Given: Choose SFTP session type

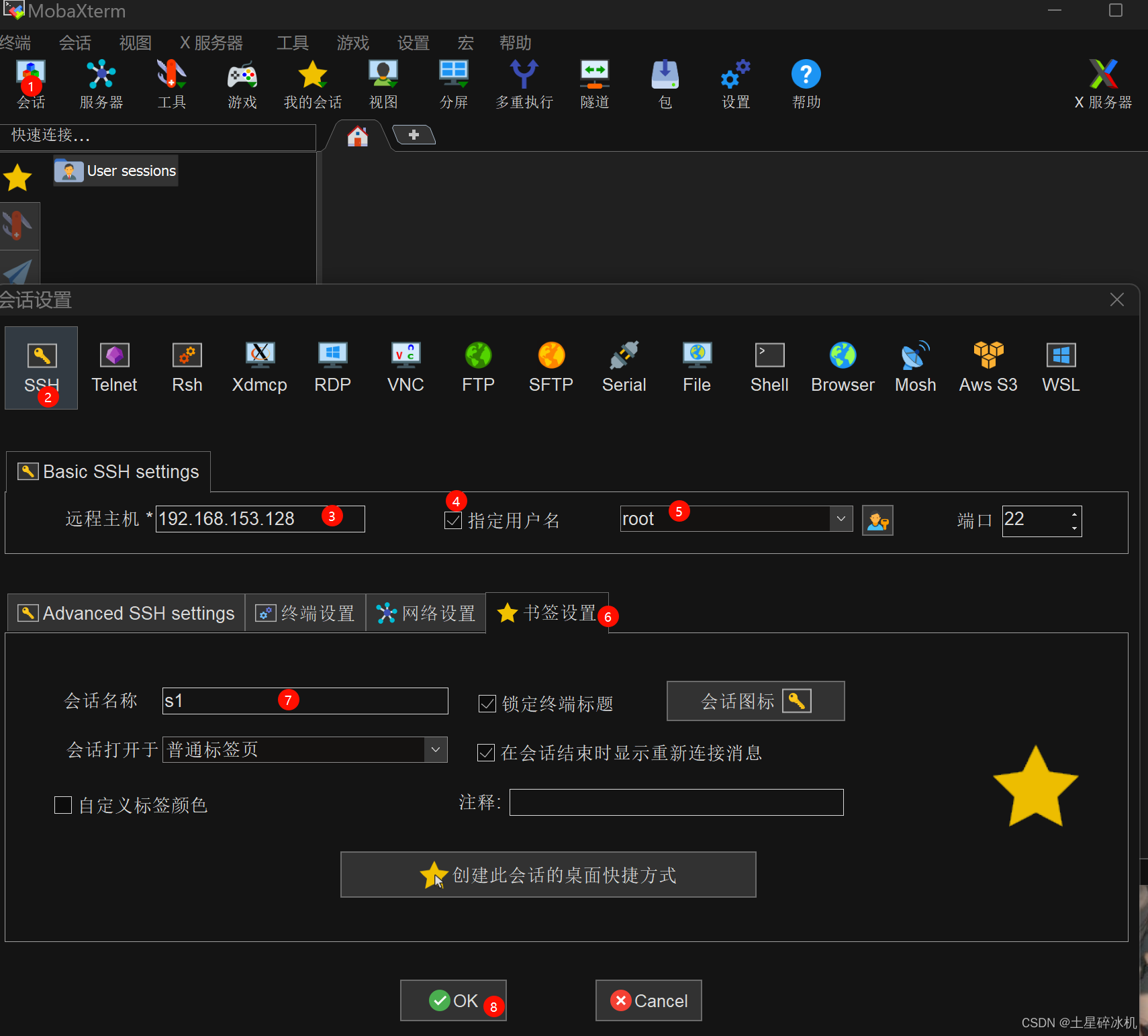Looking at the screenshot, I should coord(551,367).
